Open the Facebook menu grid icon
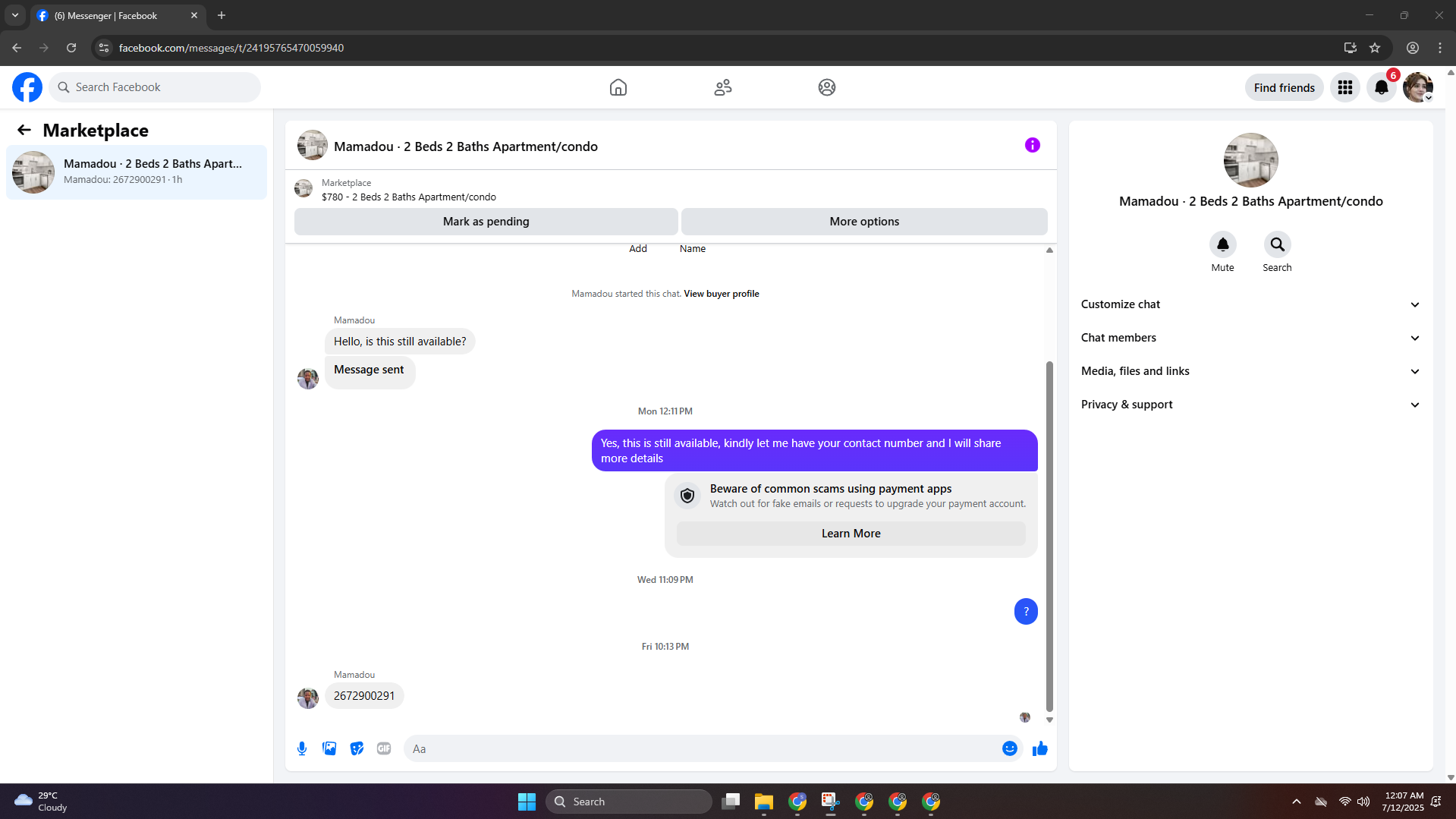 (1345, 87)
